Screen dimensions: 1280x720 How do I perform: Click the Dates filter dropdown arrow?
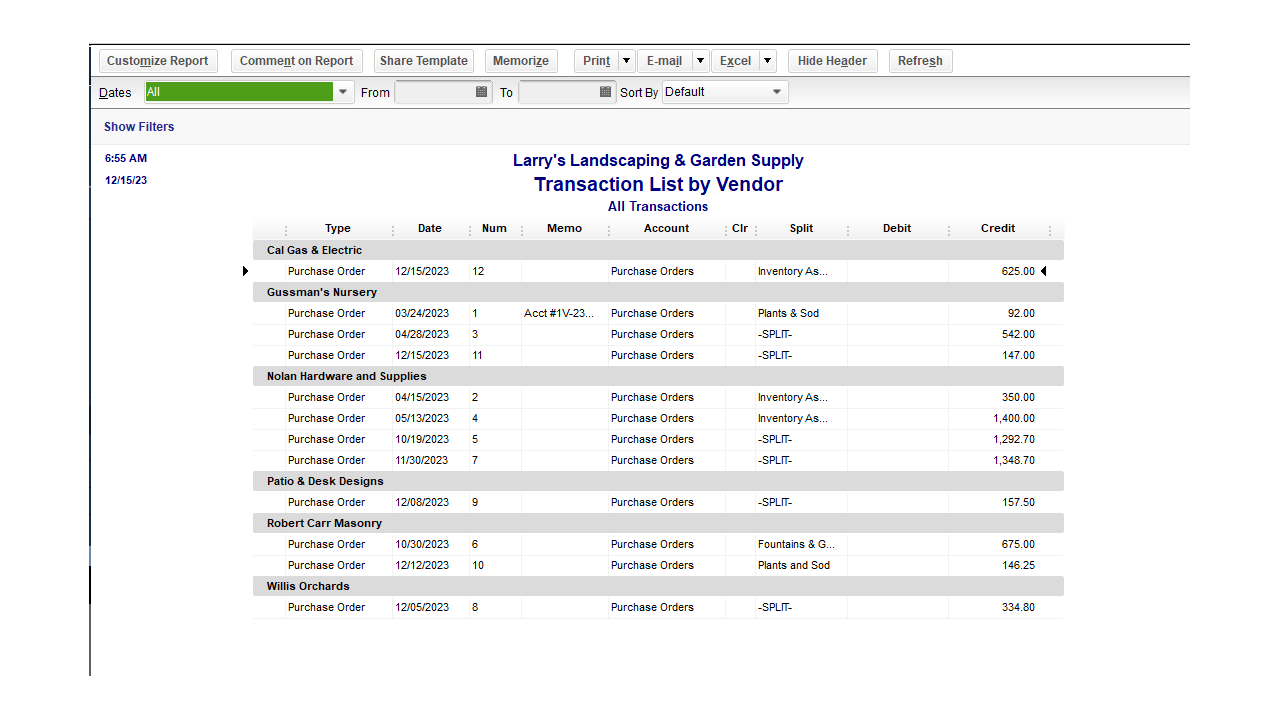[343, 91]
